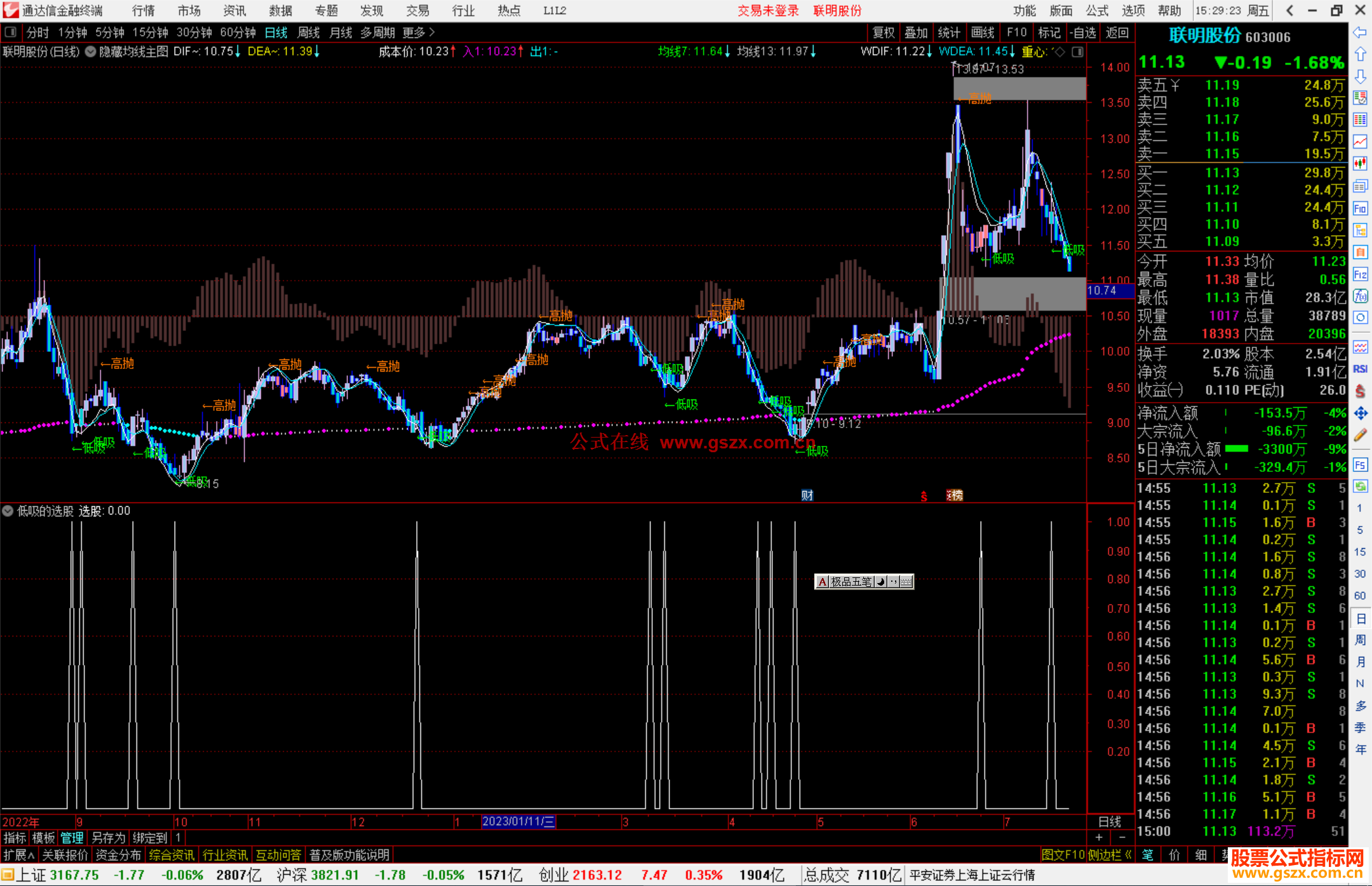The height and width of the screenshot is (886, 1372).
Task: Toggle the round button before 低吸的选股
Action: tap(8, 511)
